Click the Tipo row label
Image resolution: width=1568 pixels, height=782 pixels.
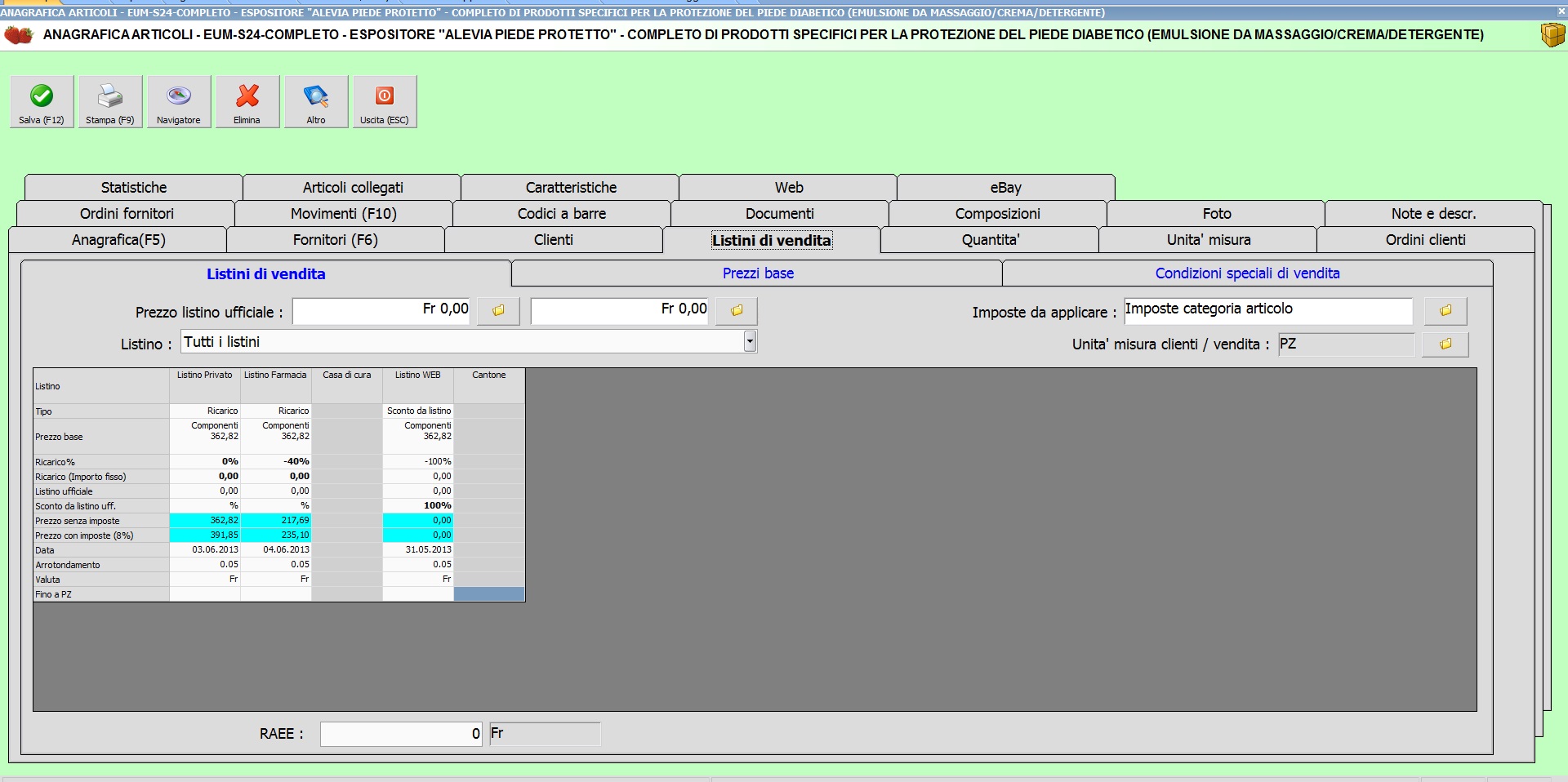101,411
